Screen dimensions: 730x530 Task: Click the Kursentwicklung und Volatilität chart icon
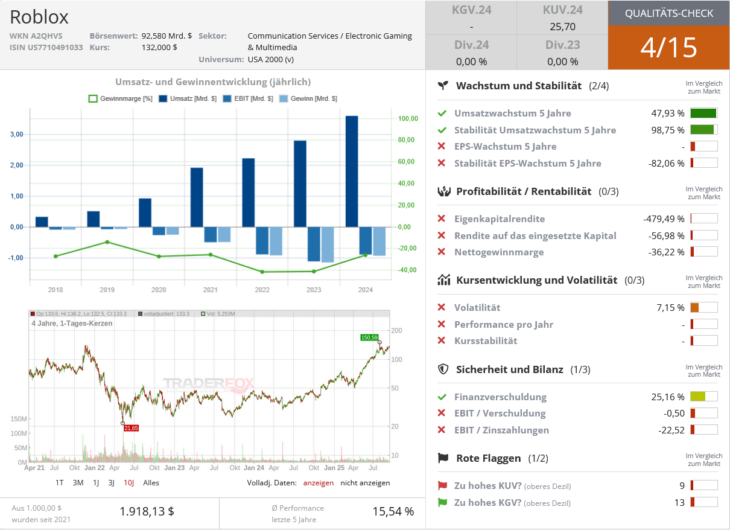click(x=444, y=280)
